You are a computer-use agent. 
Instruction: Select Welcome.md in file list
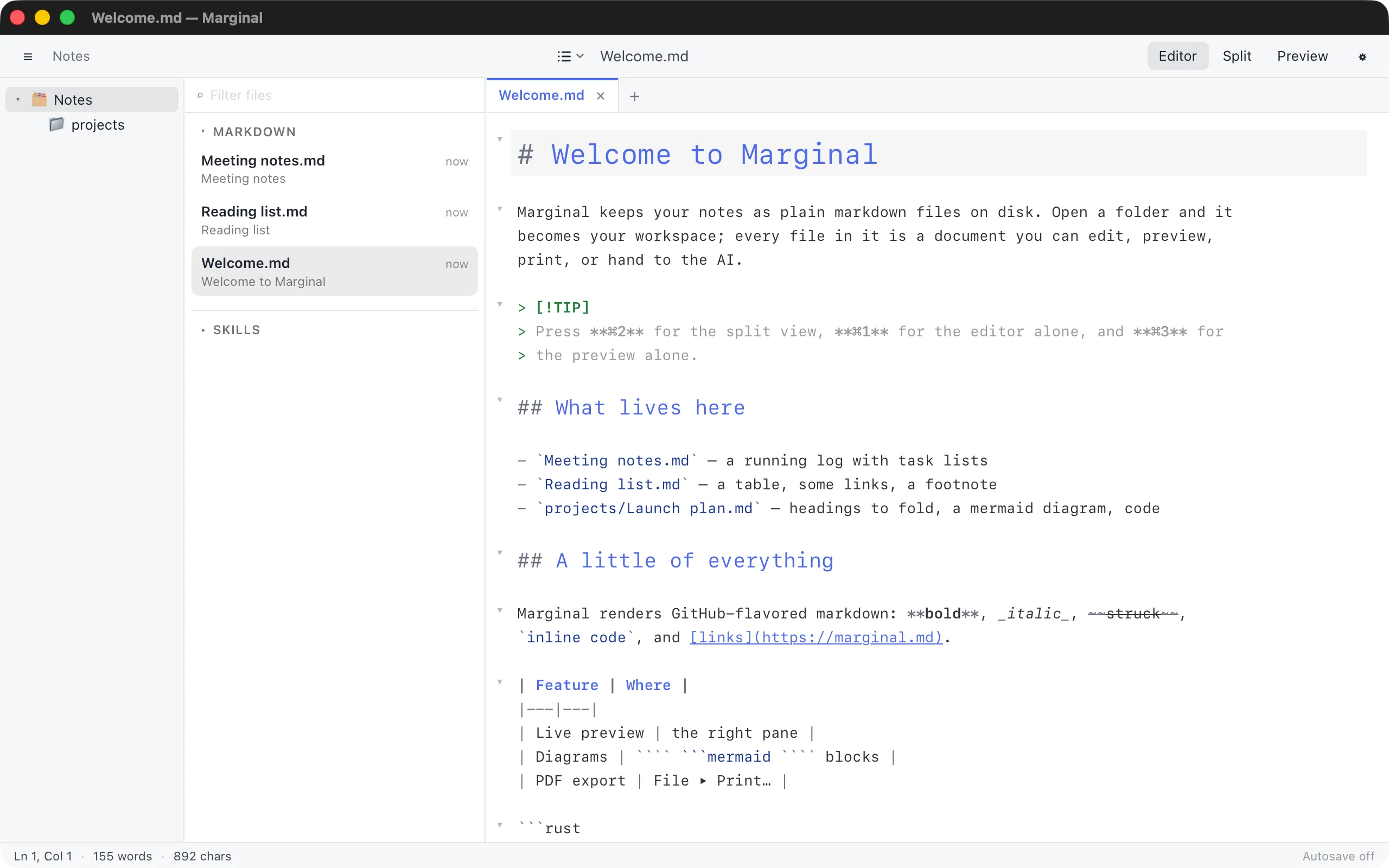335,272
